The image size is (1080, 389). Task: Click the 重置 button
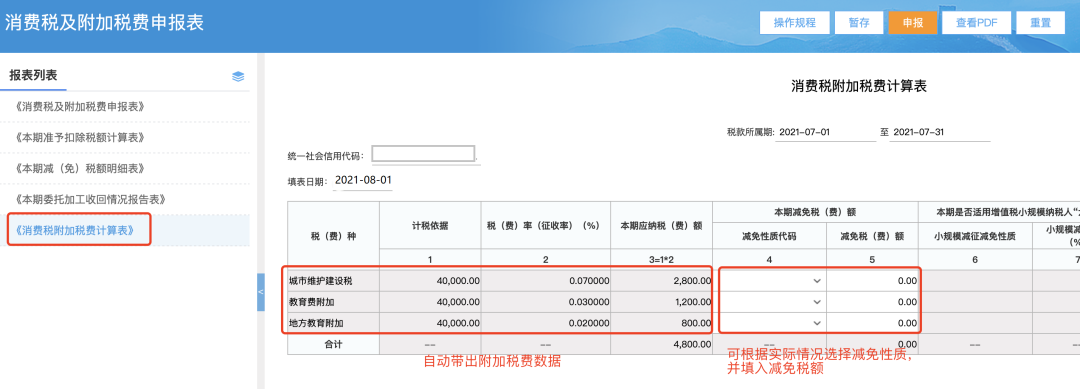(1040, 22)
